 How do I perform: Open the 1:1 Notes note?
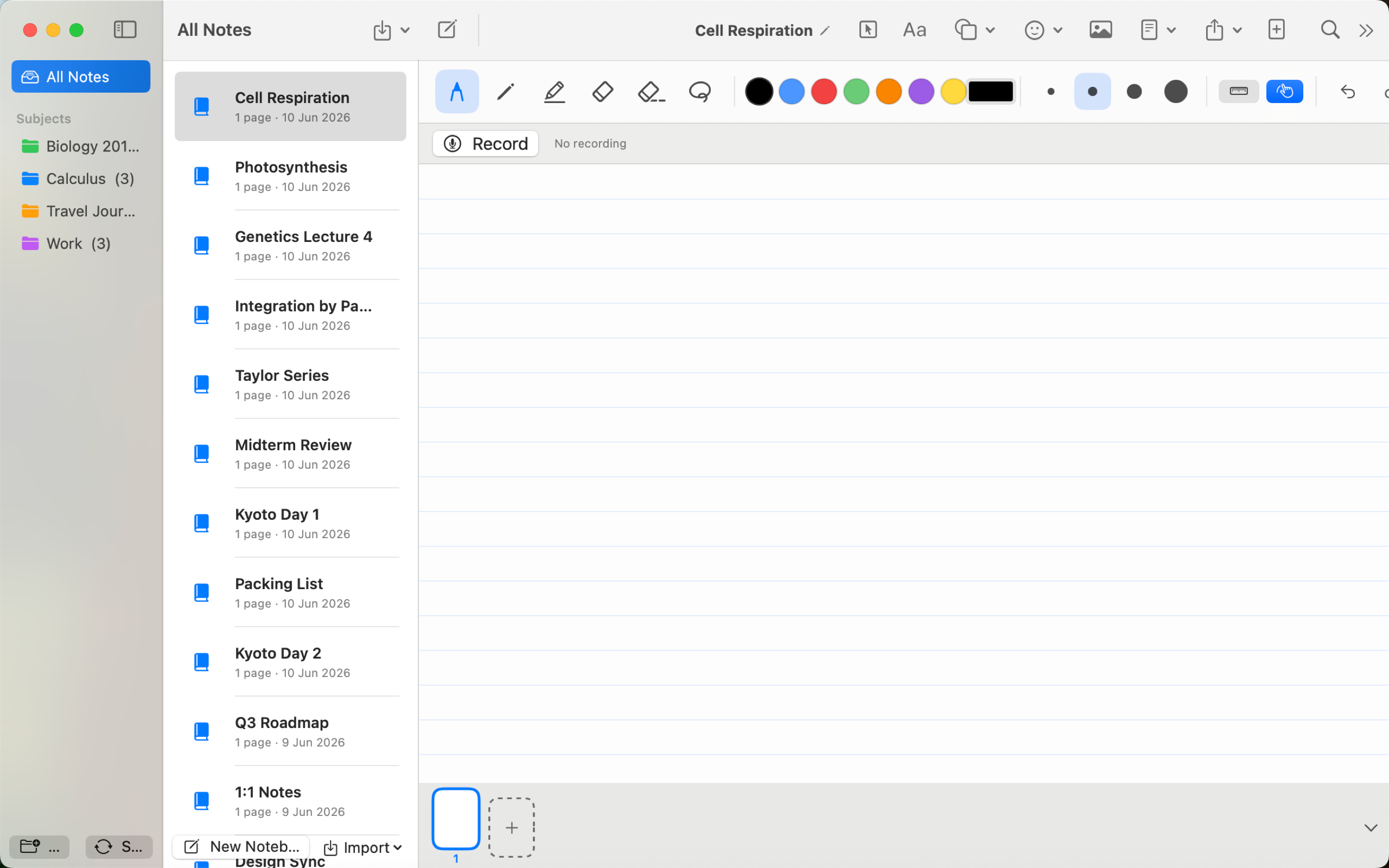point(290,801)
